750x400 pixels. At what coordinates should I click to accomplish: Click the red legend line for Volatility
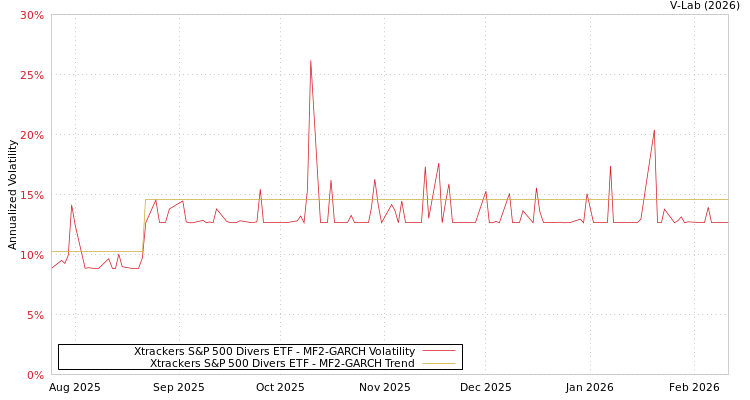point(439,351)
